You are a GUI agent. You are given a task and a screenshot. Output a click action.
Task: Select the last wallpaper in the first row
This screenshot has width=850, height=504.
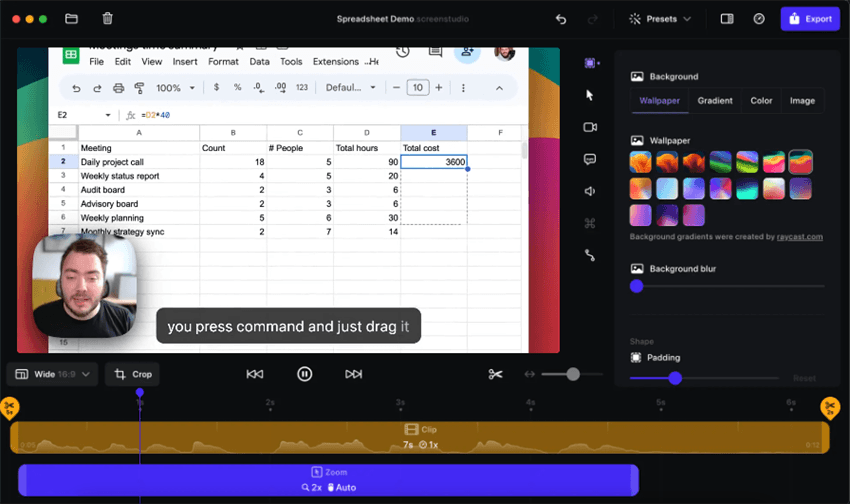(801, 162)
